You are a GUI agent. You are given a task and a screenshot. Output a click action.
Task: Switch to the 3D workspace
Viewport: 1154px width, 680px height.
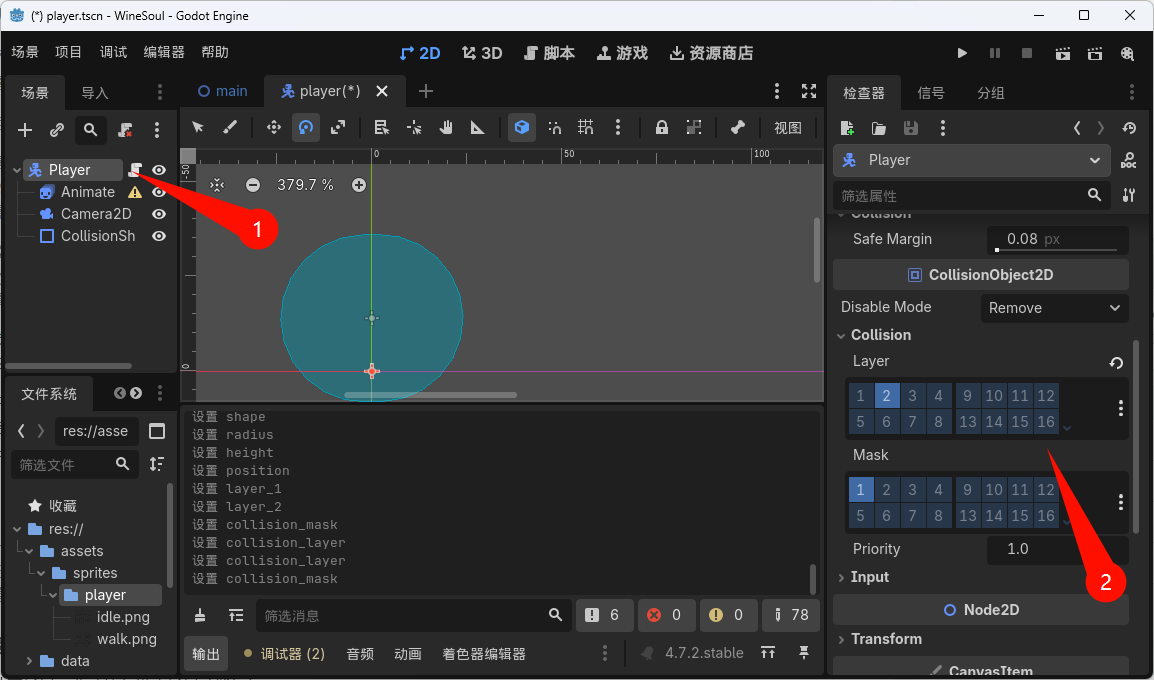coord(482,53)
